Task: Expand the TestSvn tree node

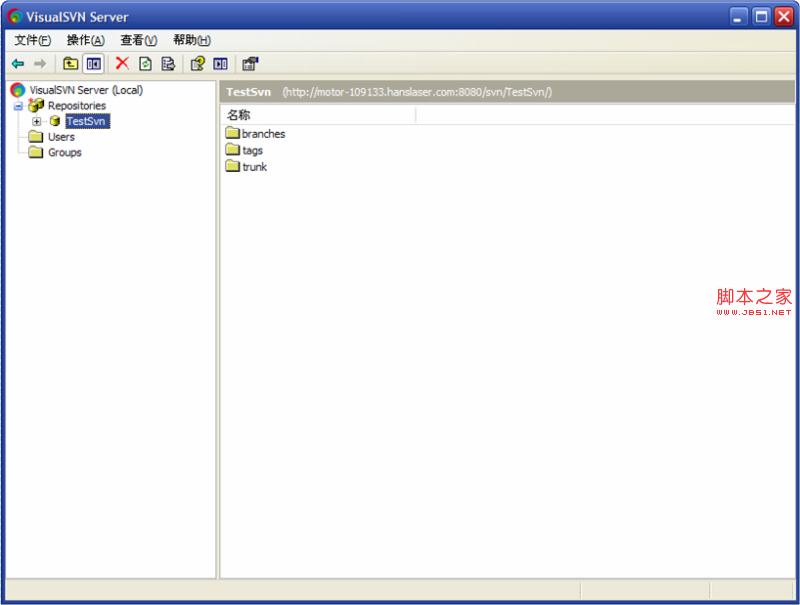Action: coord(37,121)
